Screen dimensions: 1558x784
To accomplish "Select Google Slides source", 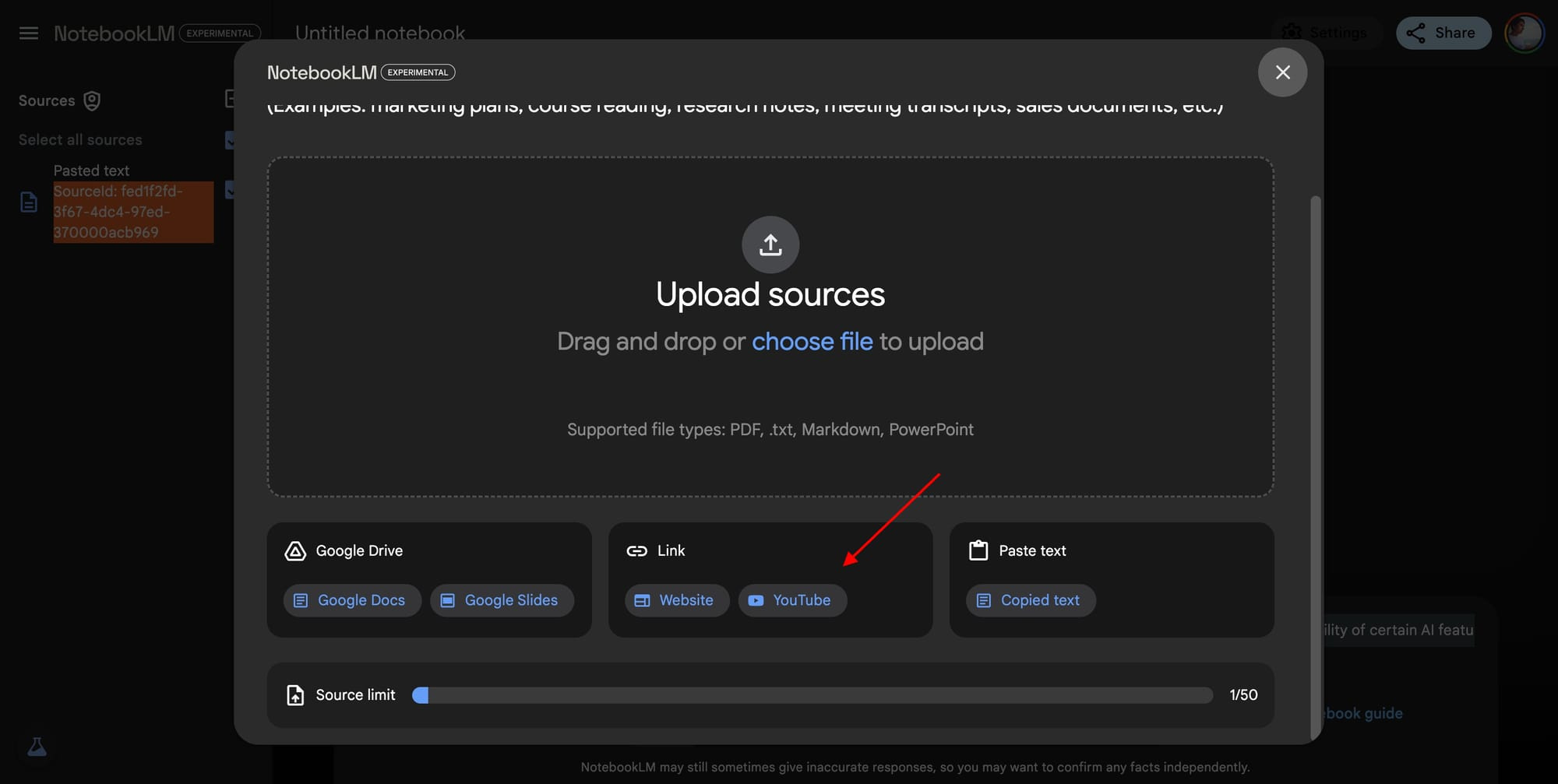I will tap(502, 600).
